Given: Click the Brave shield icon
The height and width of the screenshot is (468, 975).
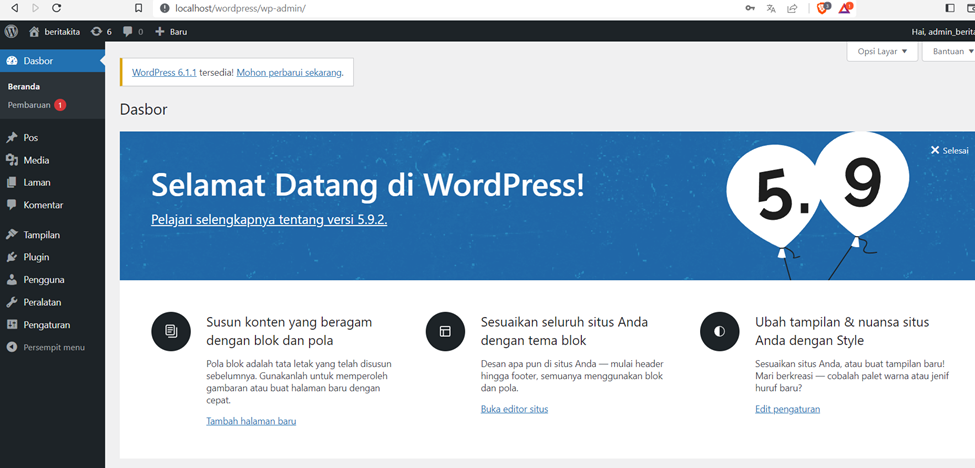Looking at the screenshot, I should 822,8.
